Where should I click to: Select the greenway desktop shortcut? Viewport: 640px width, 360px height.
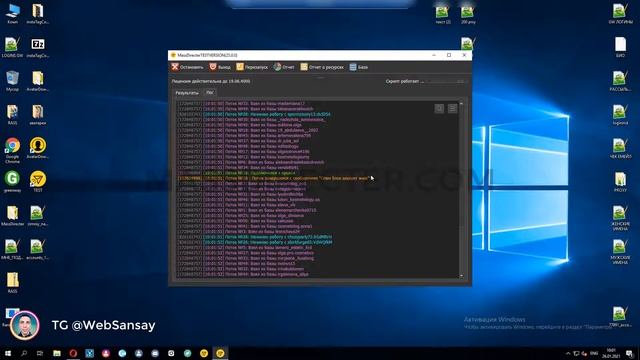(x=12, y=182)
